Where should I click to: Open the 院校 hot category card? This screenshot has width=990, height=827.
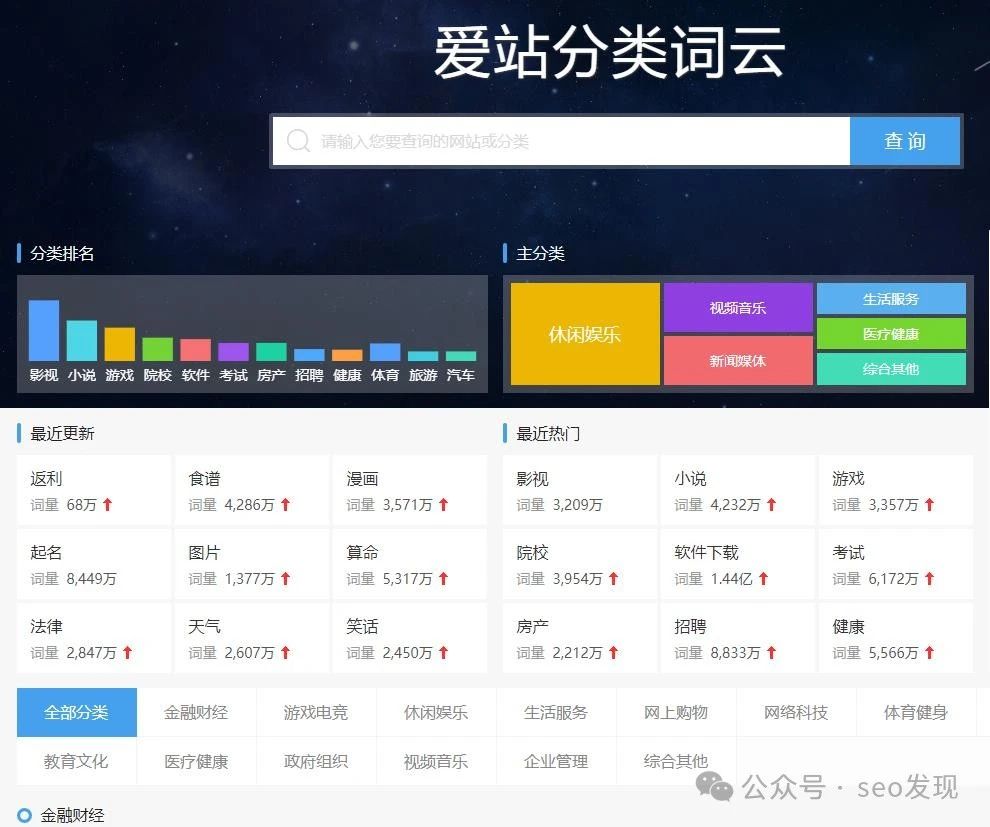pyautogui.click(x=580, y=564)
